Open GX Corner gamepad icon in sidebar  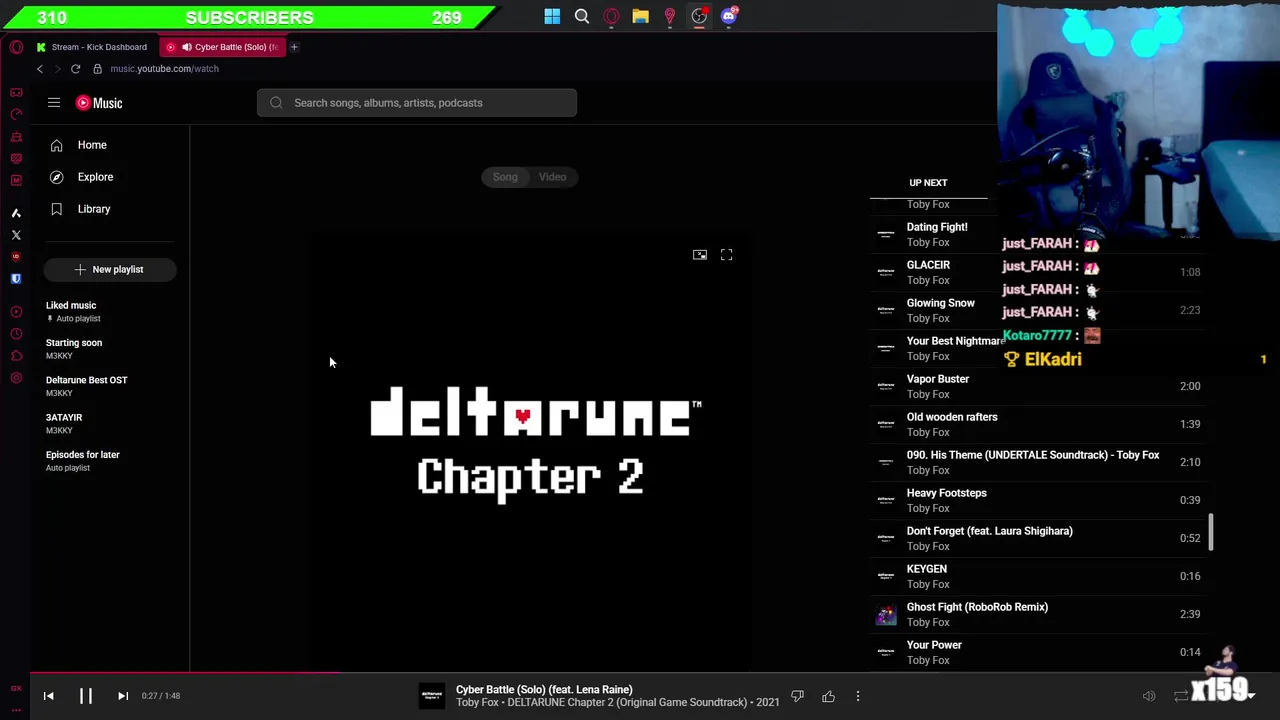click(16, 92)
